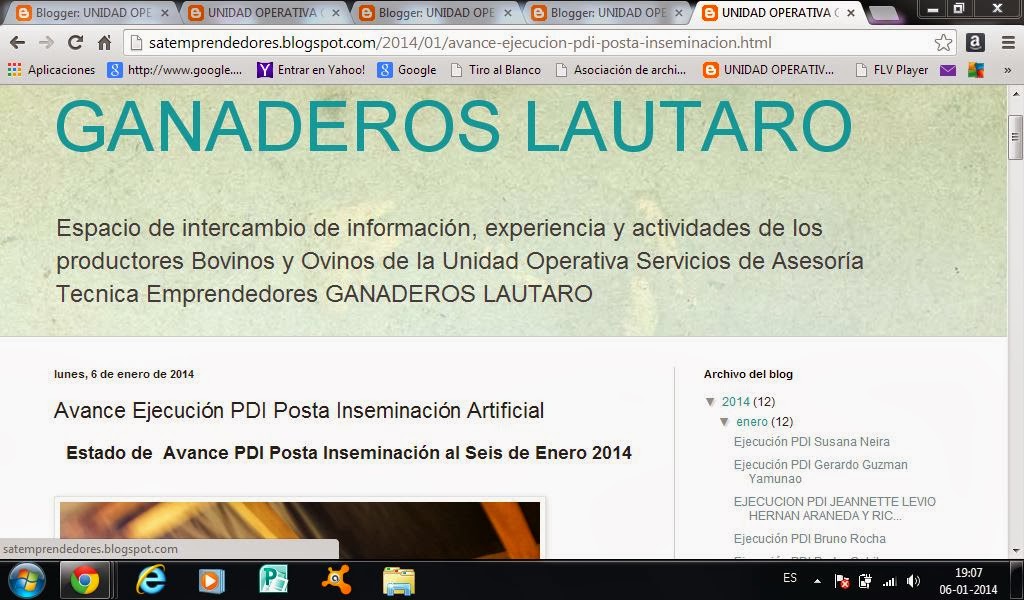
Task: Open Ejecución PDI Gerardo Guzman Yamunao post
Action: tap(820, 471)
